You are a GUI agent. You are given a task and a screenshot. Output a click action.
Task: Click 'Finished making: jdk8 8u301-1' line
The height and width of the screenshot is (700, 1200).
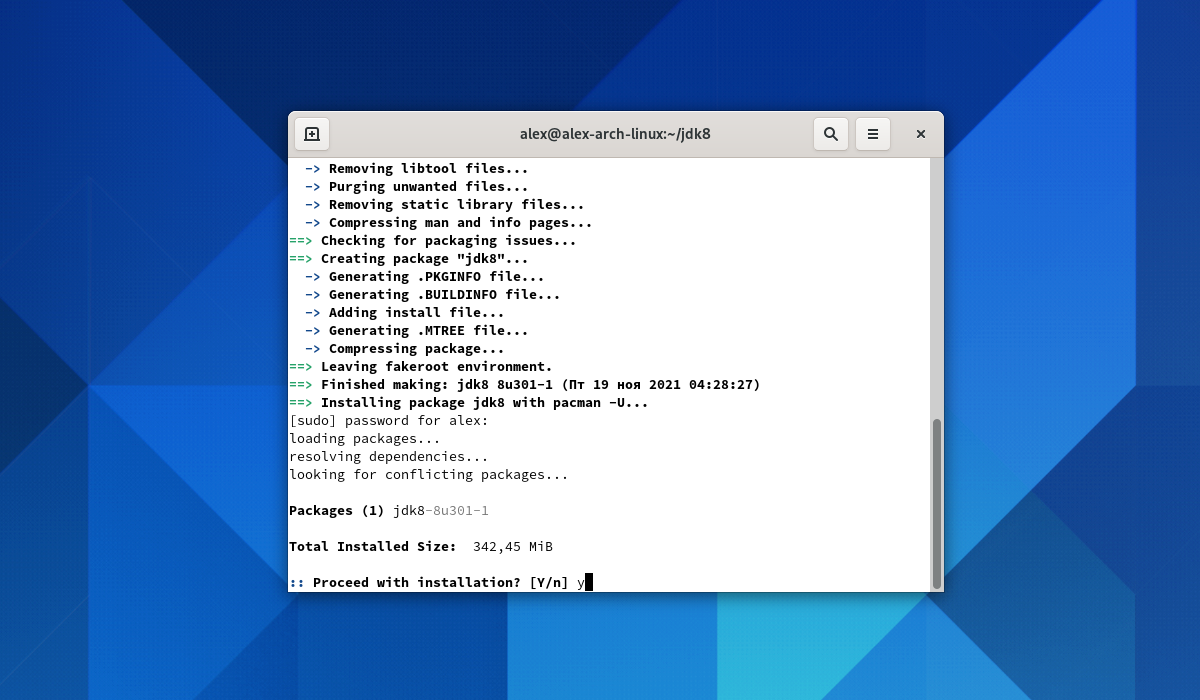(525, 385)
